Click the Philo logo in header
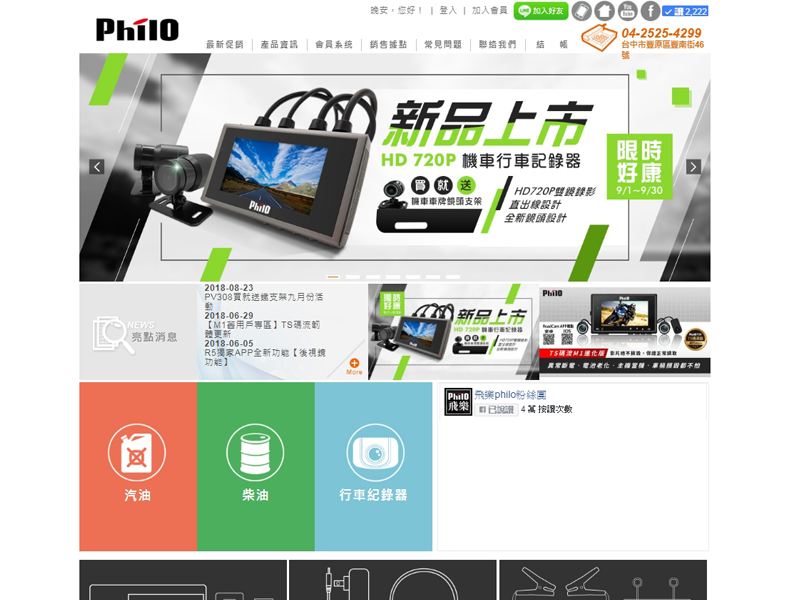The height and width of the screenshot is (600, 800). pos(137,30)
